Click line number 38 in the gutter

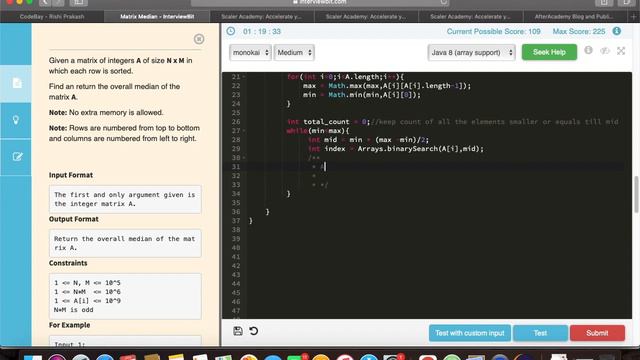(x=236, y=230)
